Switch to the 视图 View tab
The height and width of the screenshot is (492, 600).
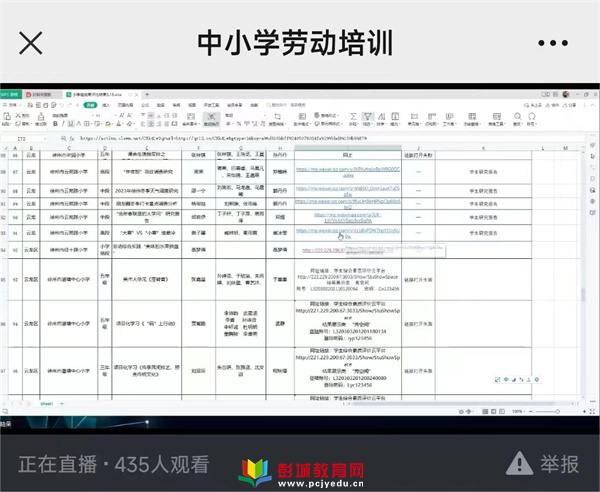pos(192,105)
